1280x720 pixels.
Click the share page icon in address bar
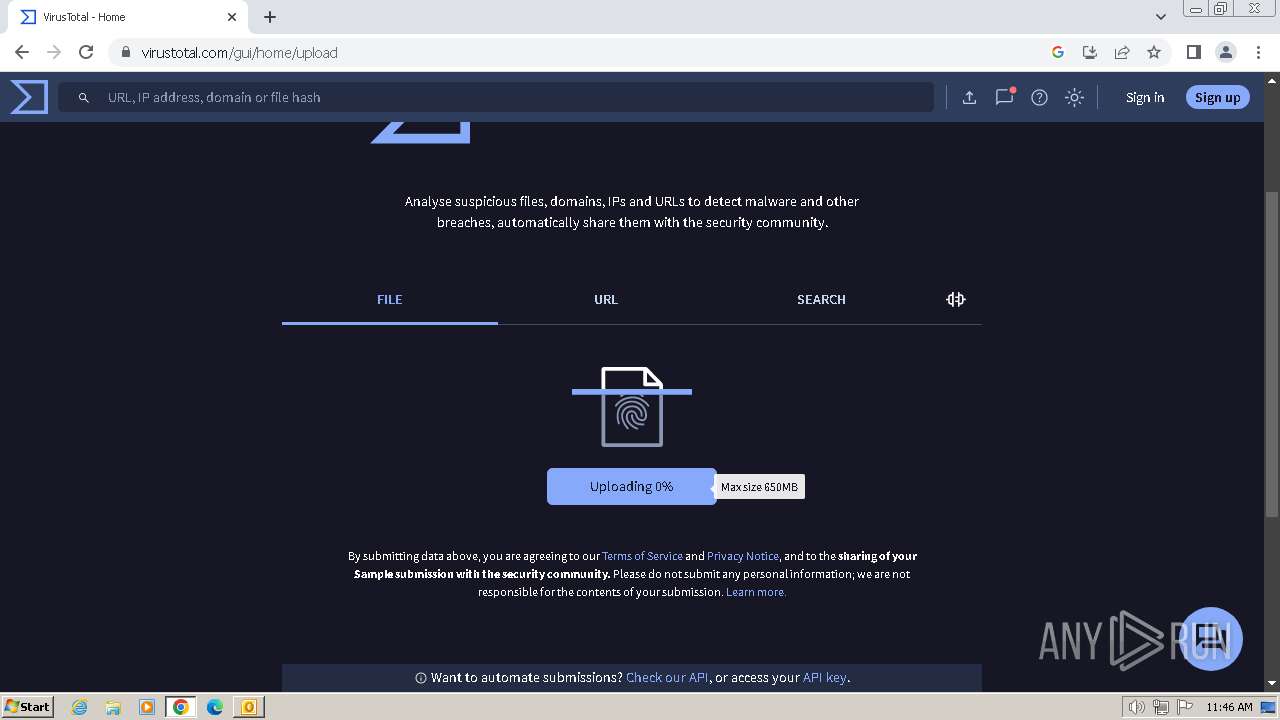[x=1122, y=52]
